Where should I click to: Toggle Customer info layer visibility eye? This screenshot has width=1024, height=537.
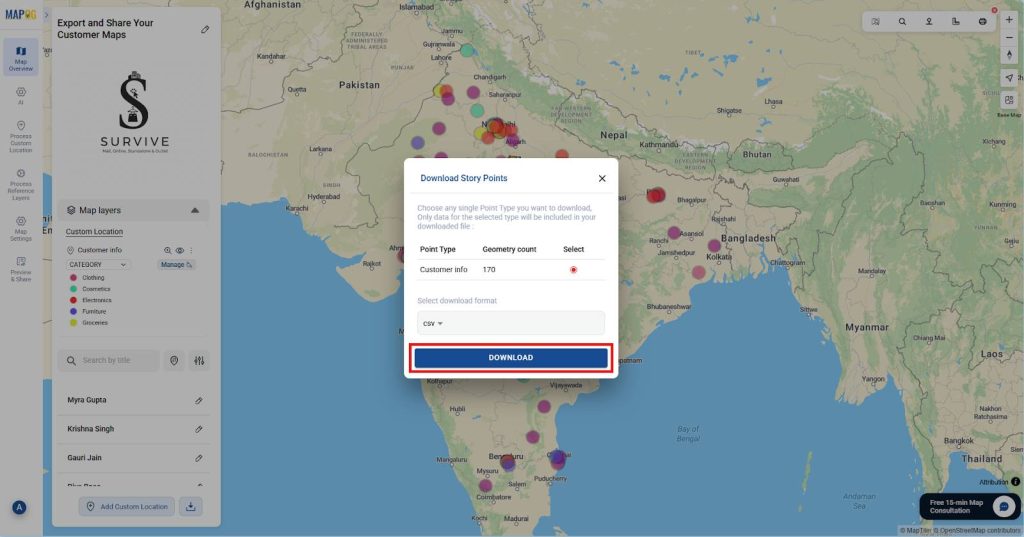[x=180, y=250]
